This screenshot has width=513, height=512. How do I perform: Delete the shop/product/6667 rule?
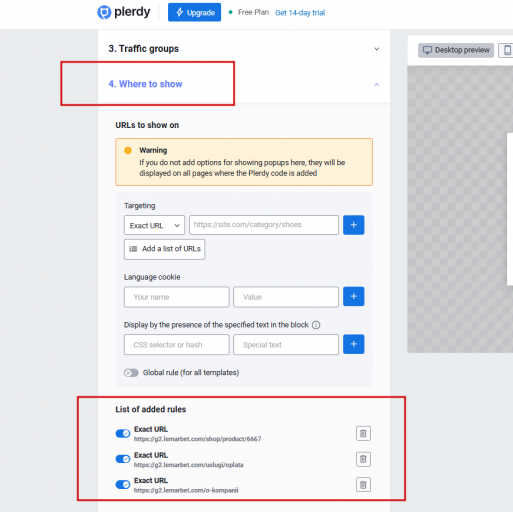pyautogui.click(x=363, y=433)
